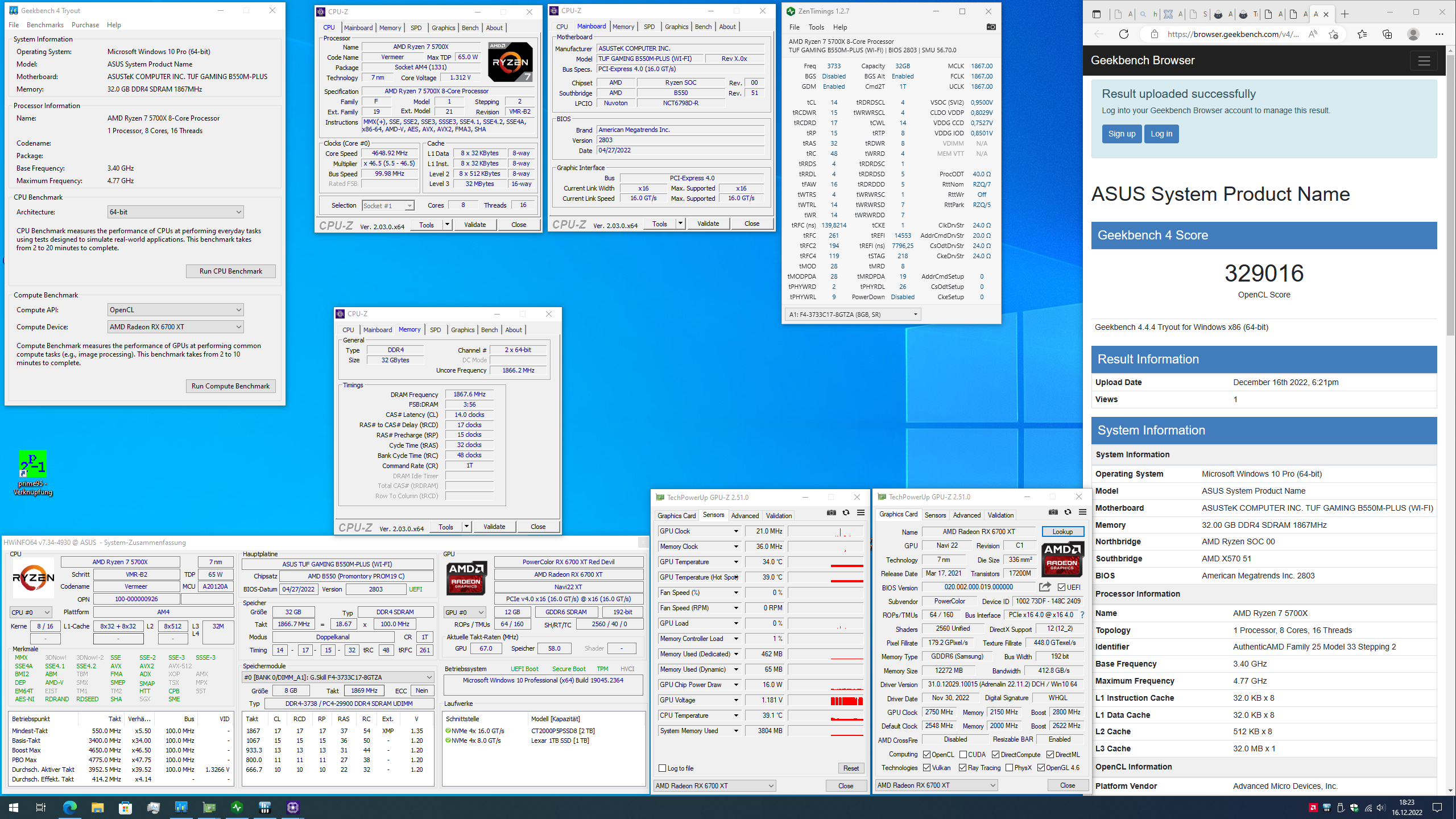Open Microsoft Edge from taskbar

[69, 807]
